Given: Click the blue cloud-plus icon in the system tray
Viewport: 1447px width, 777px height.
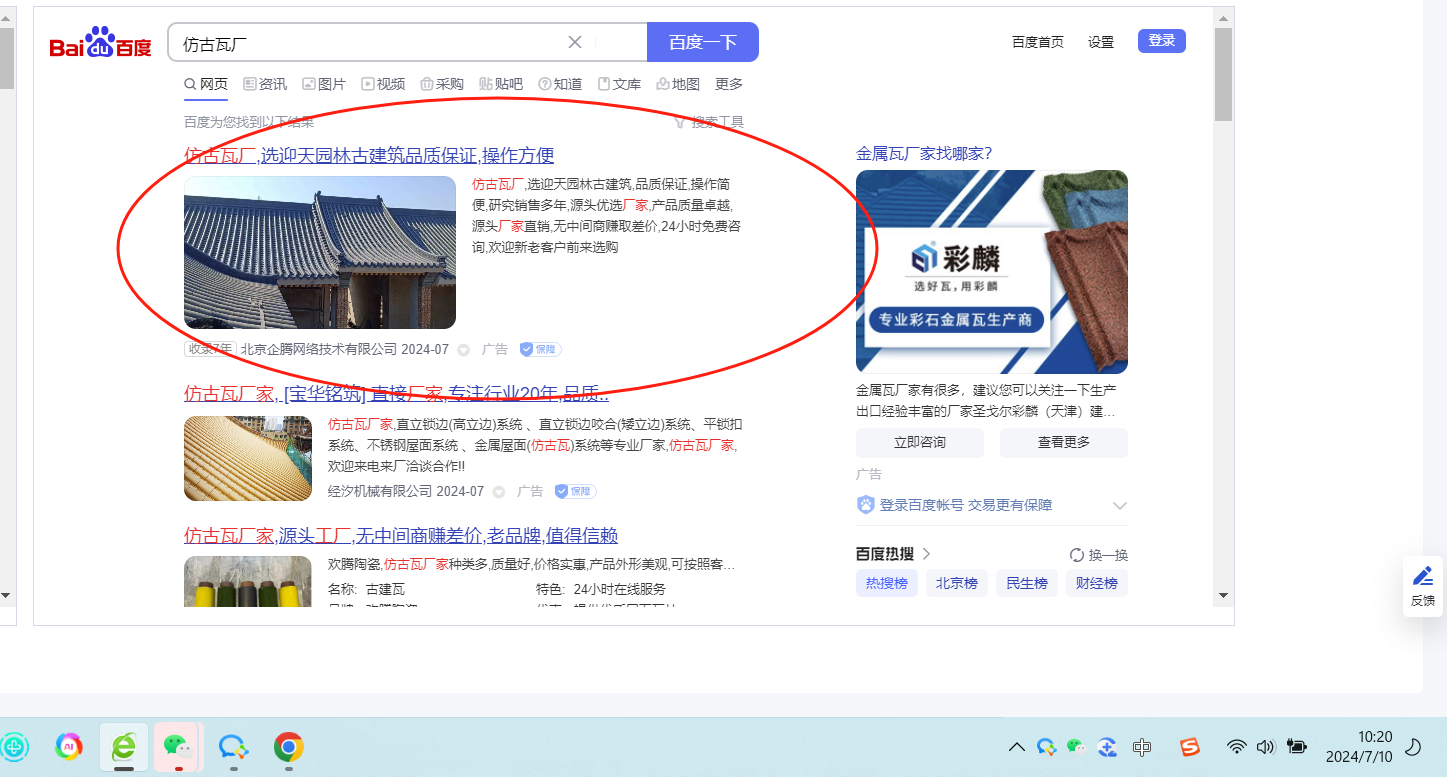Looking at the screenshot, I should tap(1107, 747).
